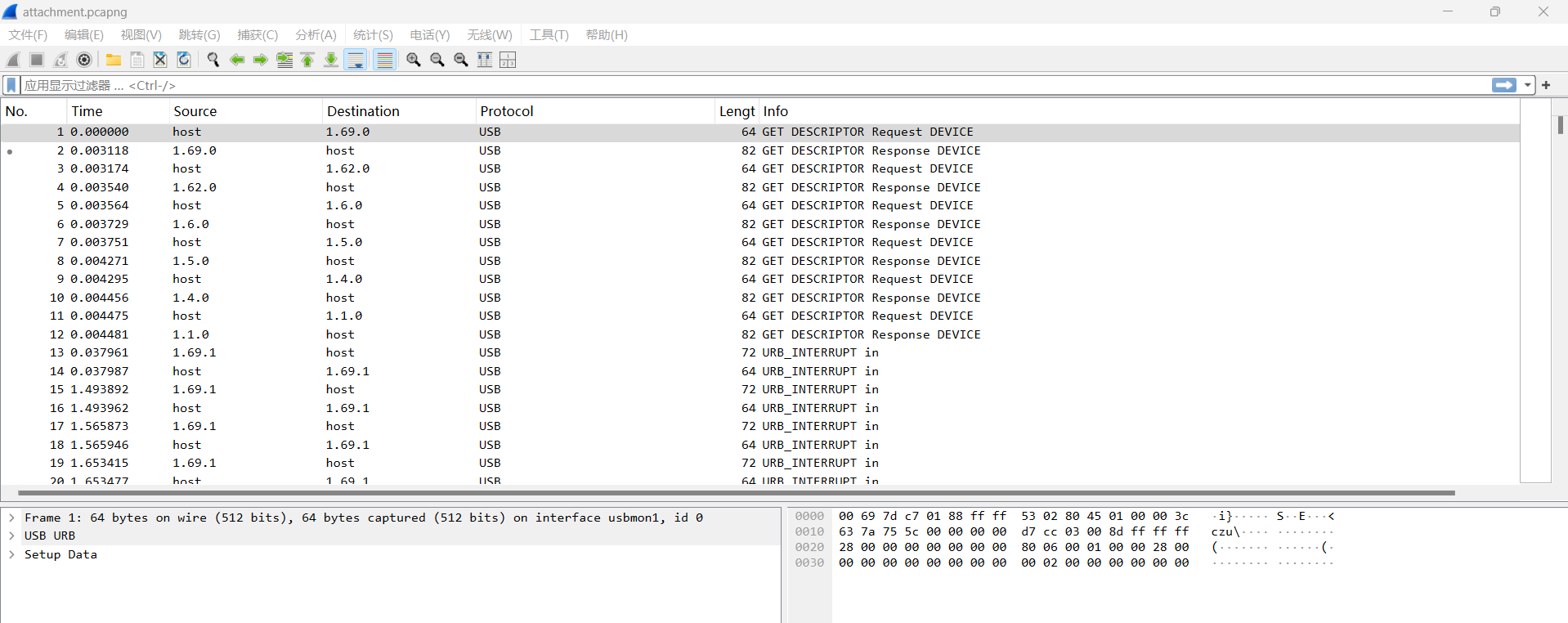Click the resize columns icon
Screen dimensions: 1568x623
(x=485, y=60)
